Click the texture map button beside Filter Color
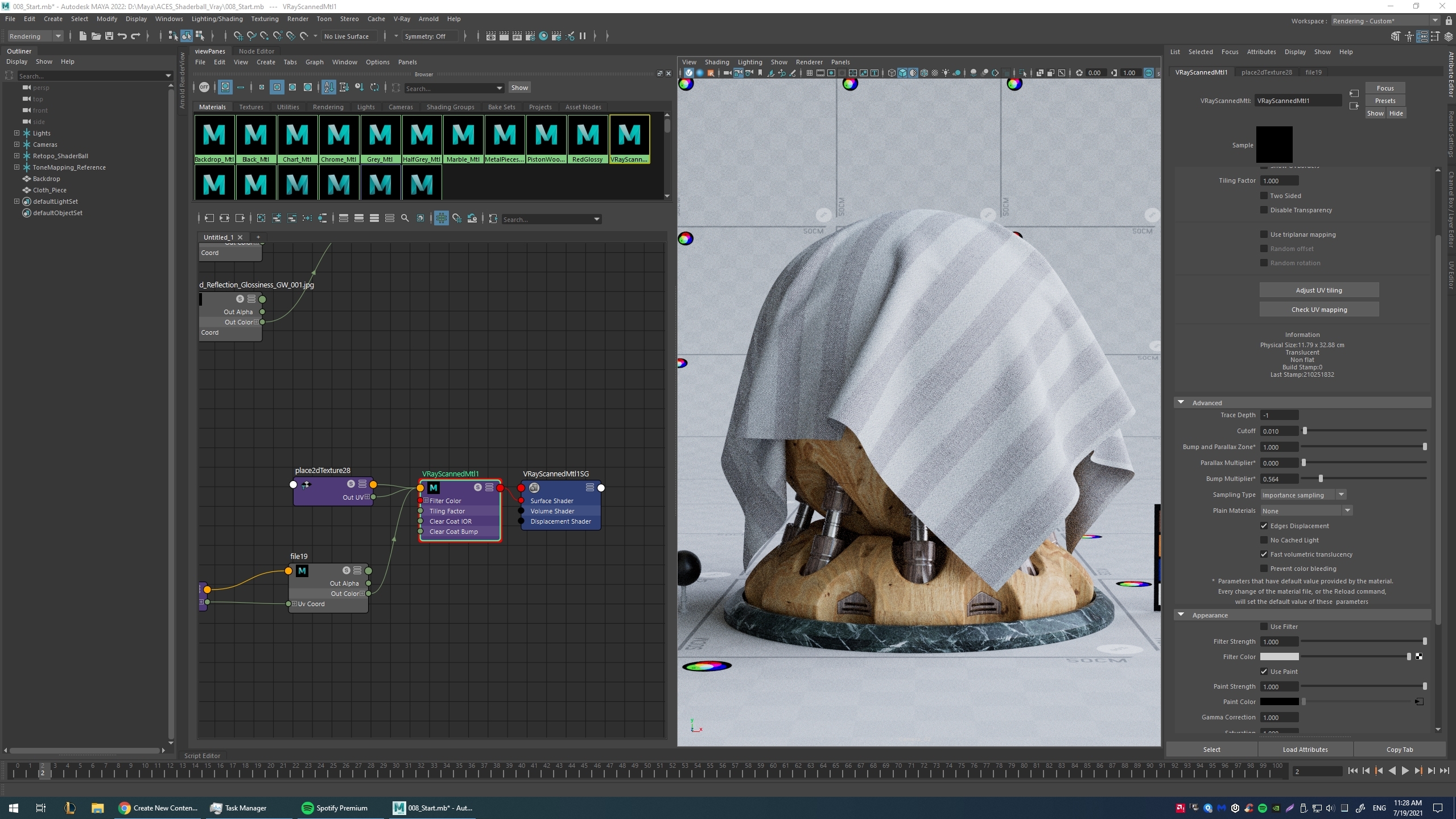 (1419, 656)
